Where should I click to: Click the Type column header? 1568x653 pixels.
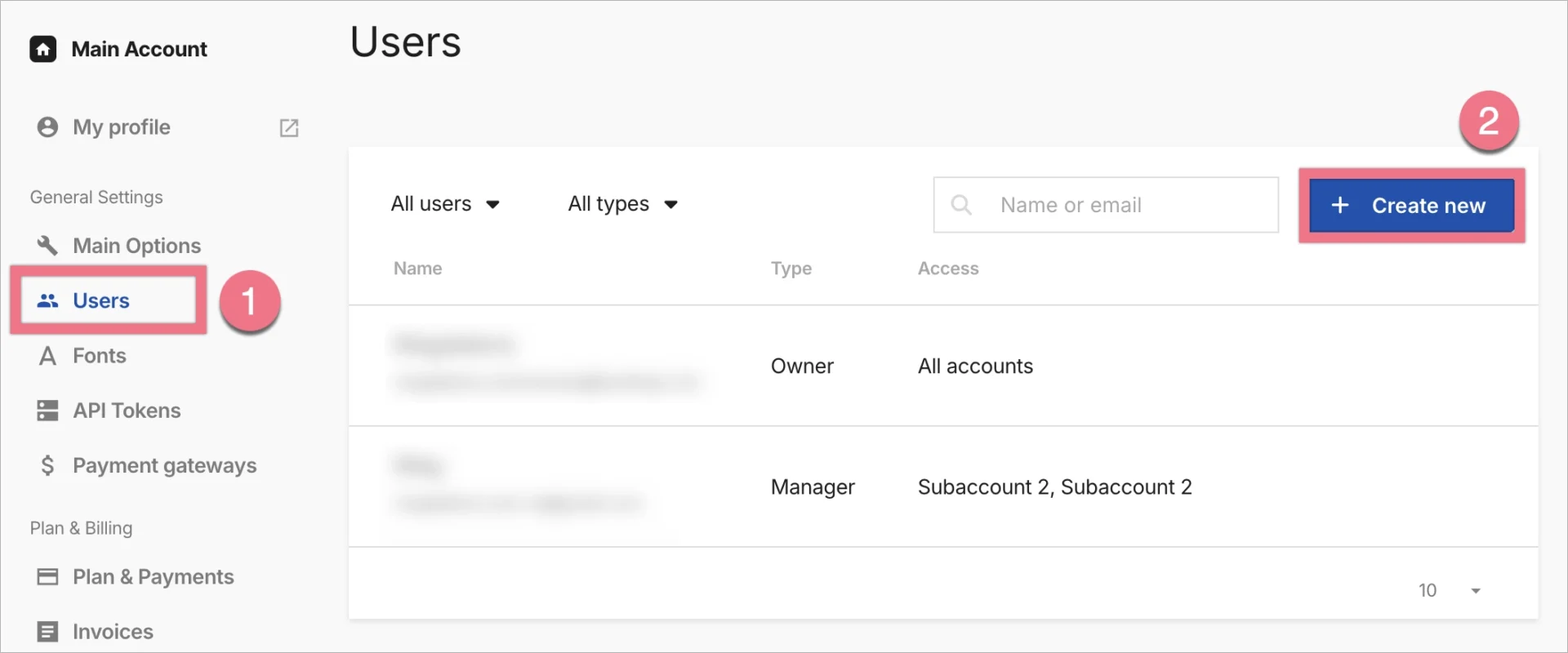[791, 269]
